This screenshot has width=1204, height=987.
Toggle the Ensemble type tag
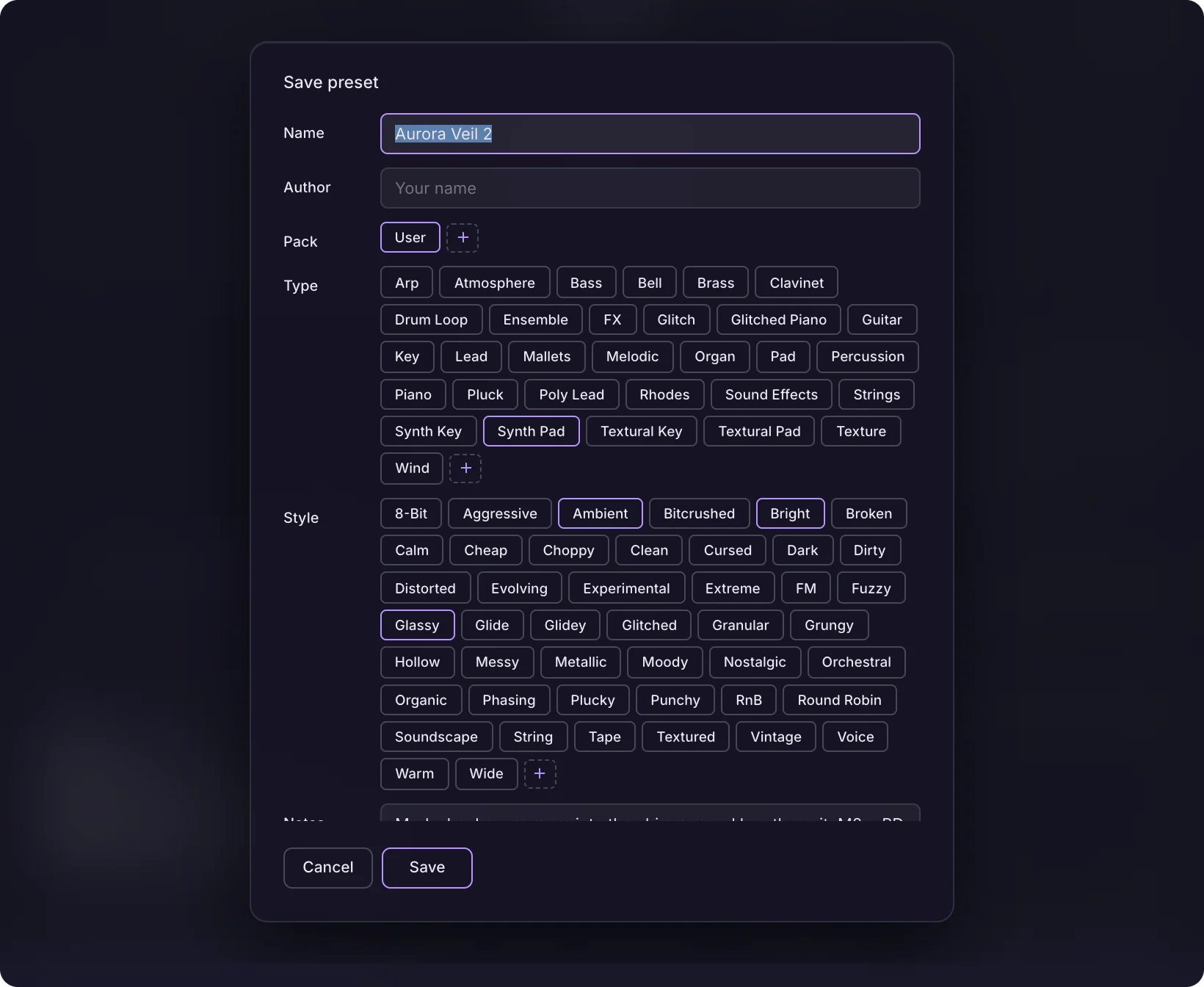click(535, 319)
